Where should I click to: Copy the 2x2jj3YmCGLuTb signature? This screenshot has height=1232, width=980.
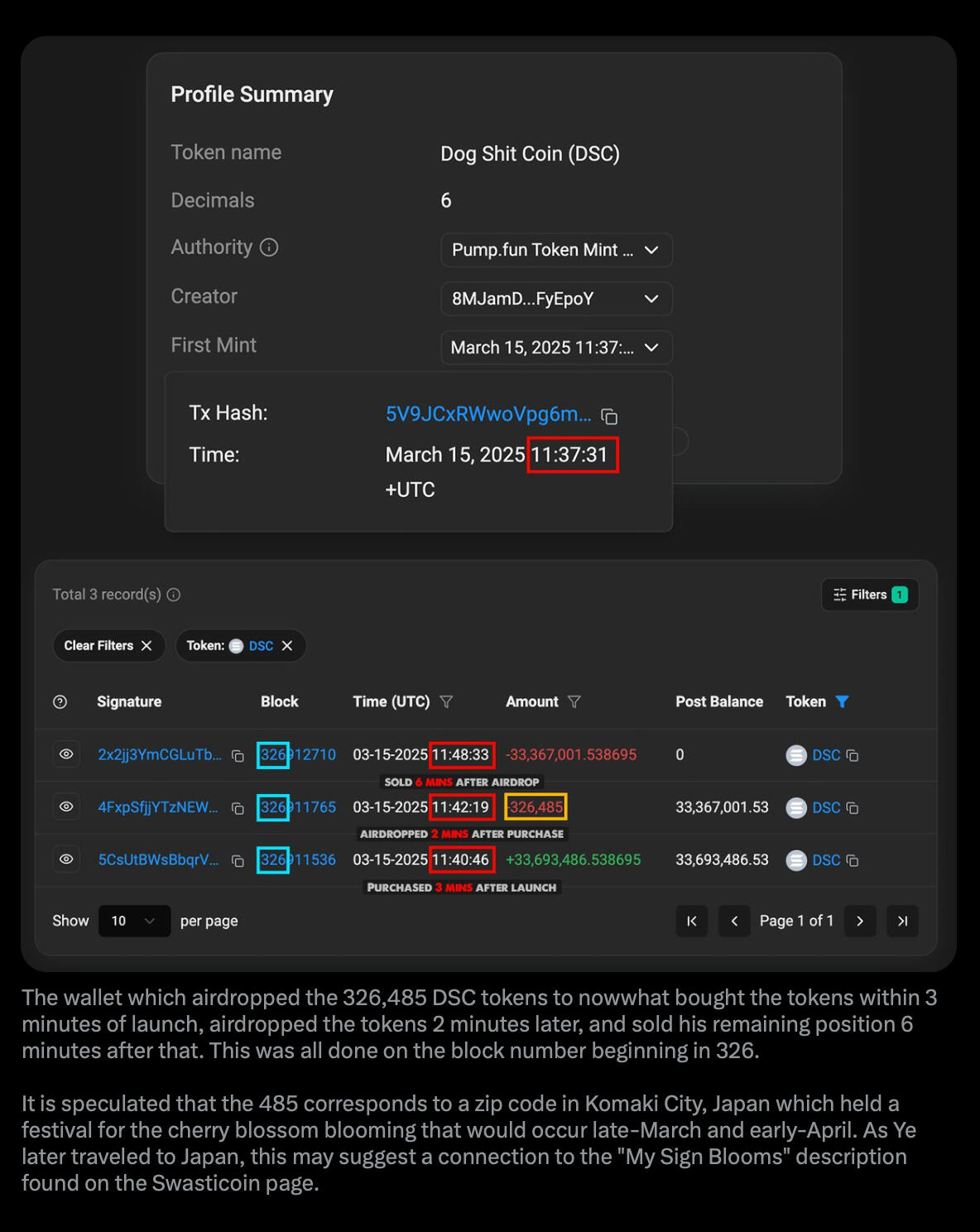point(238,756)
